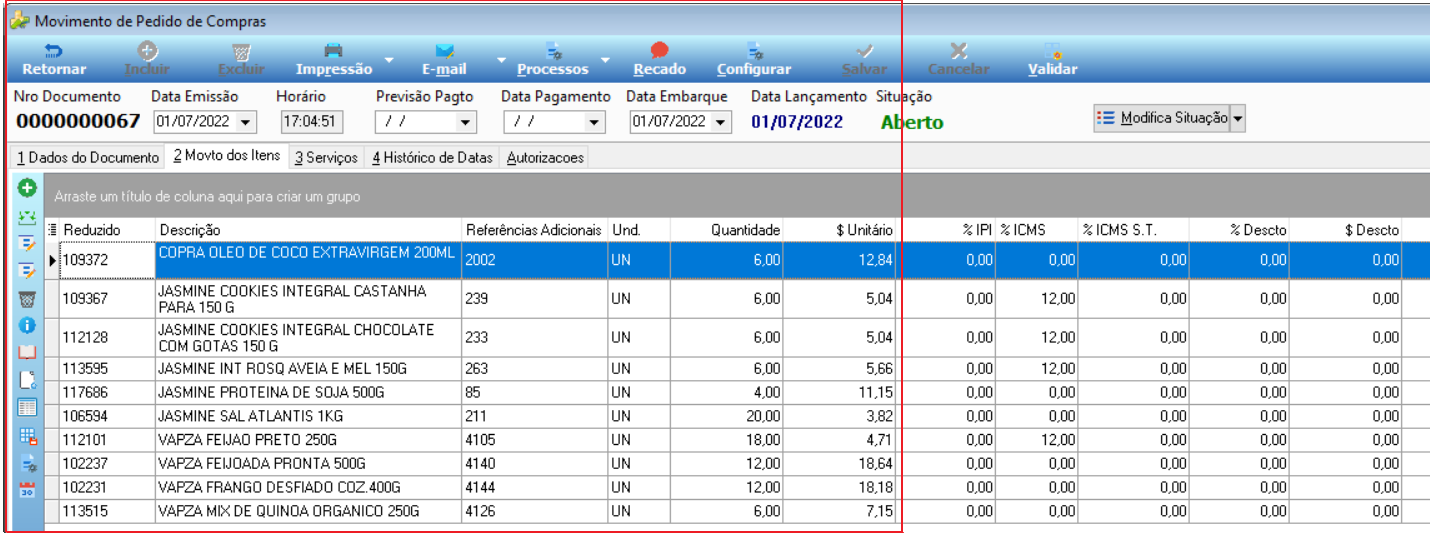1430x533 pixels.
Task: Sort by the Reduzido column header
Action: pyautogui.click(x=107, y=230)
